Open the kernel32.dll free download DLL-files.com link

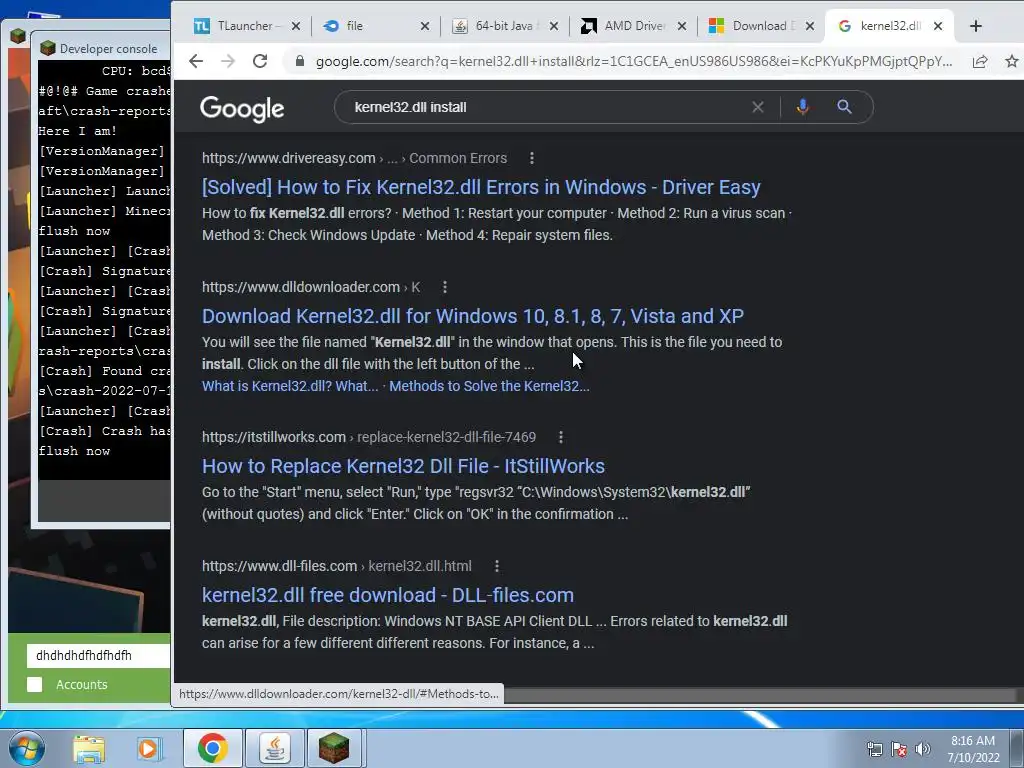tap(388, 595)
